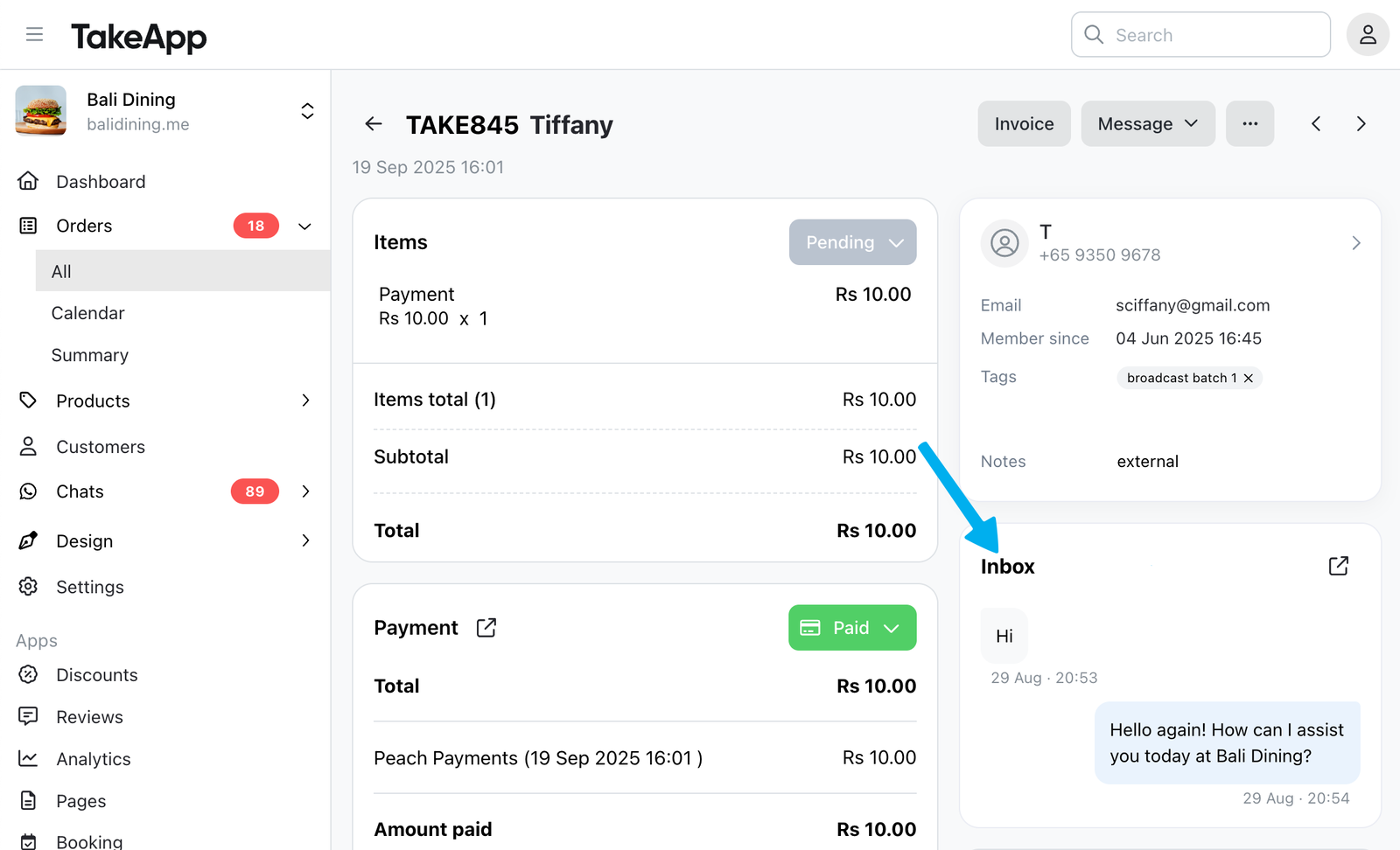This screenshot has height=850, width=1400.
Task: Switch store using Bali Dining selector
Action: pos(165,111)
